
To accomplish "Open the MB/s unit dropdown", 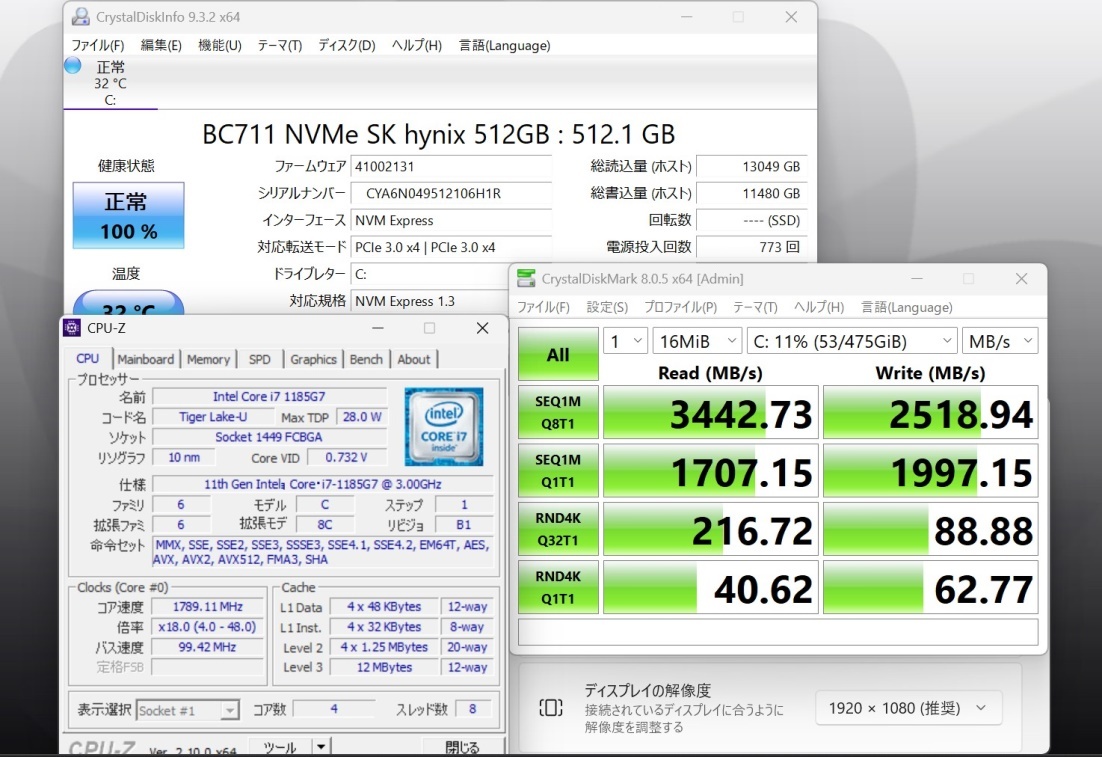I will tap(1000, 342).
